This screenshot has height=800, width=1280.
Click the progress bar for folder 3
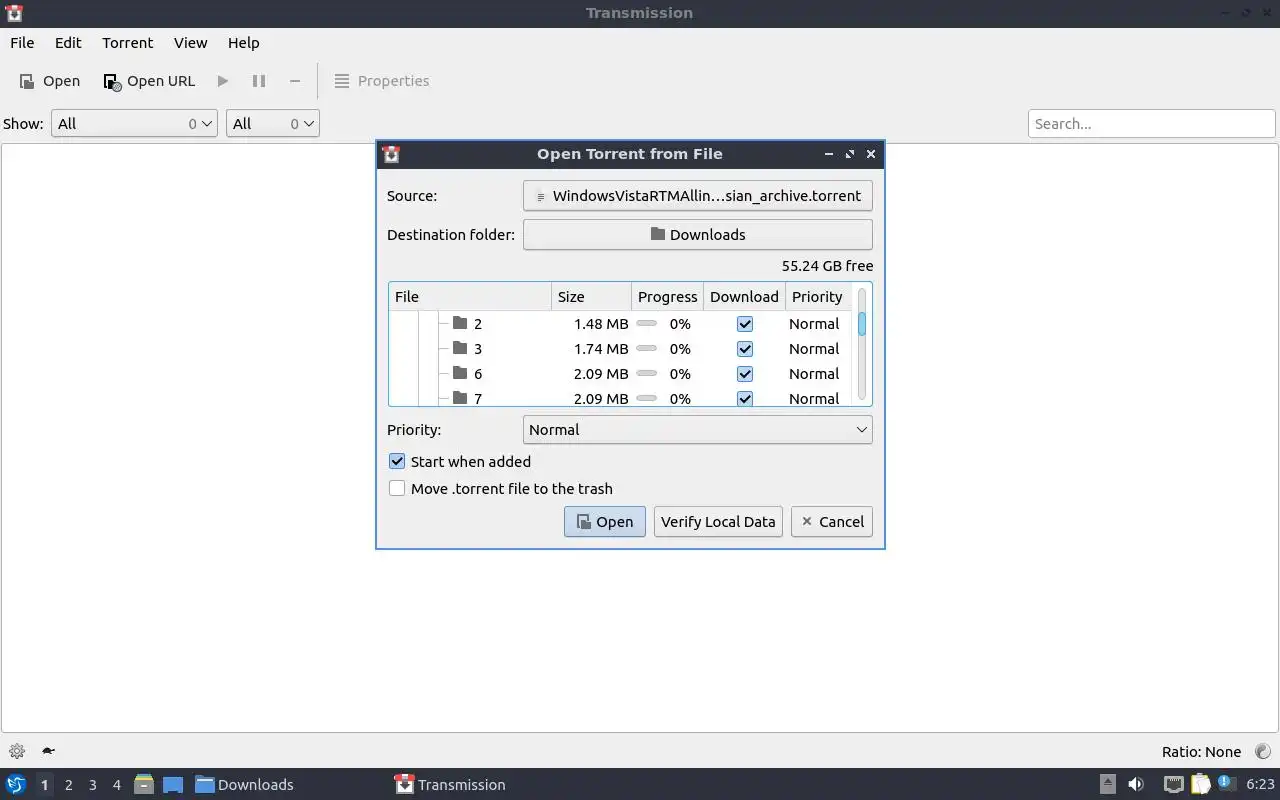(x=647, y=349)
